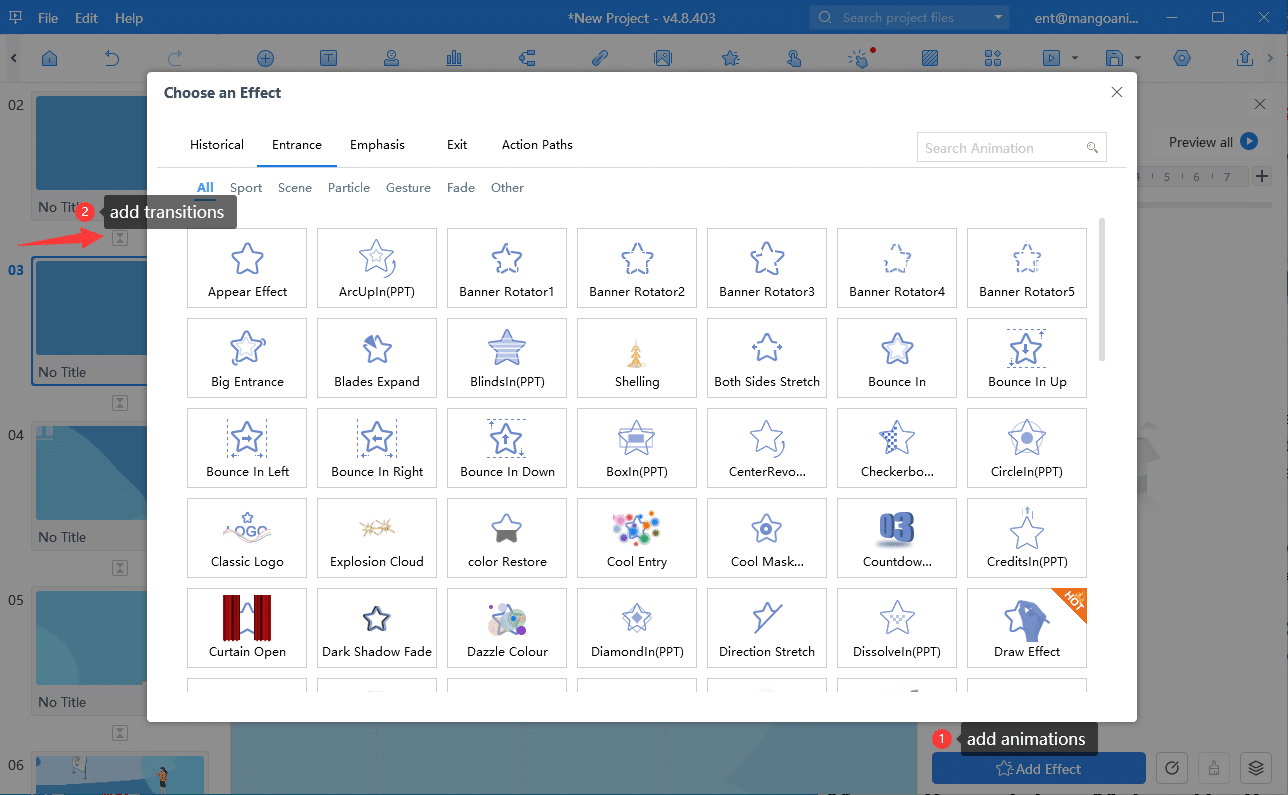Close the Choose an Effect dialog

pos(1117,93)
